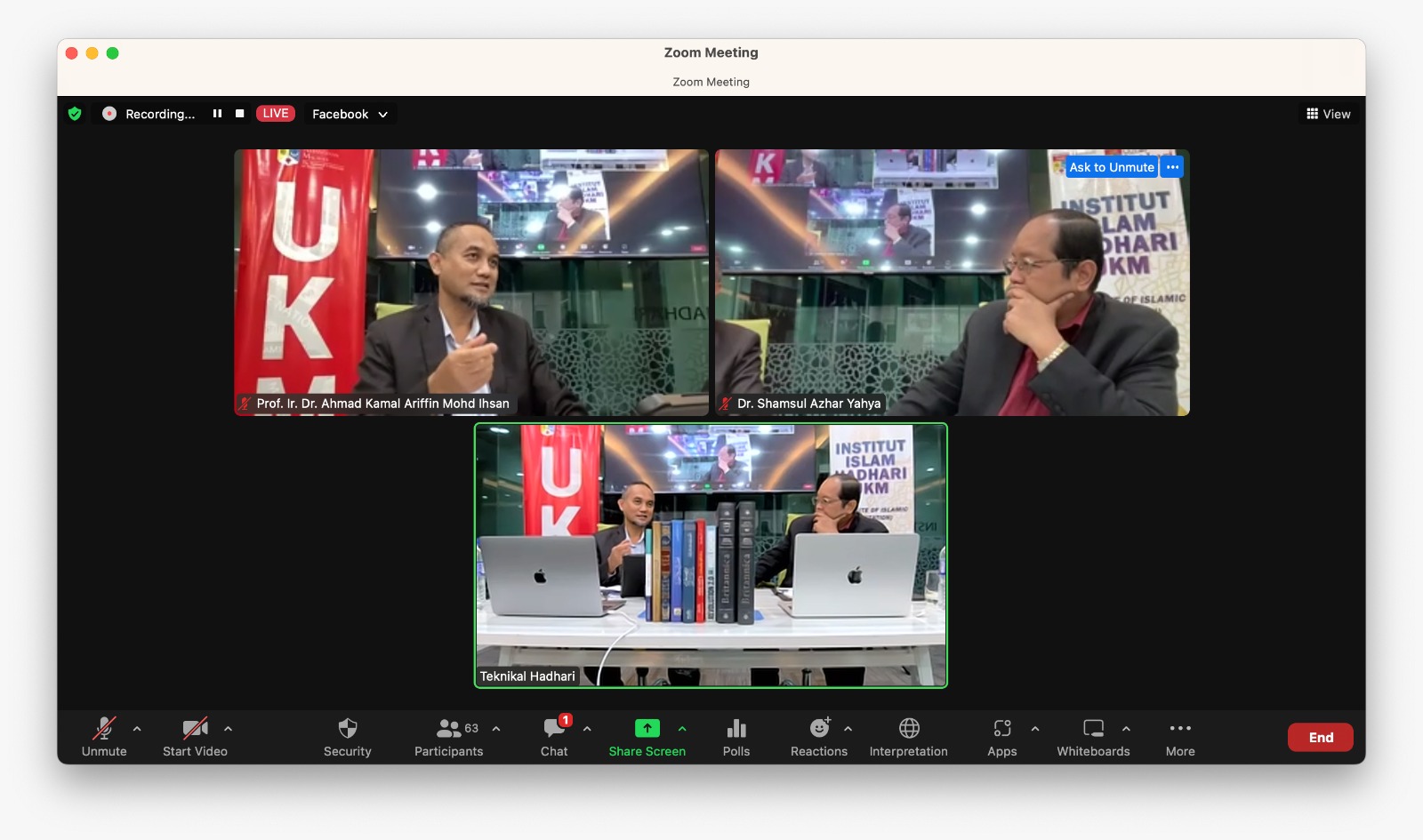
Task: Stop the recording
Action: 239,114
